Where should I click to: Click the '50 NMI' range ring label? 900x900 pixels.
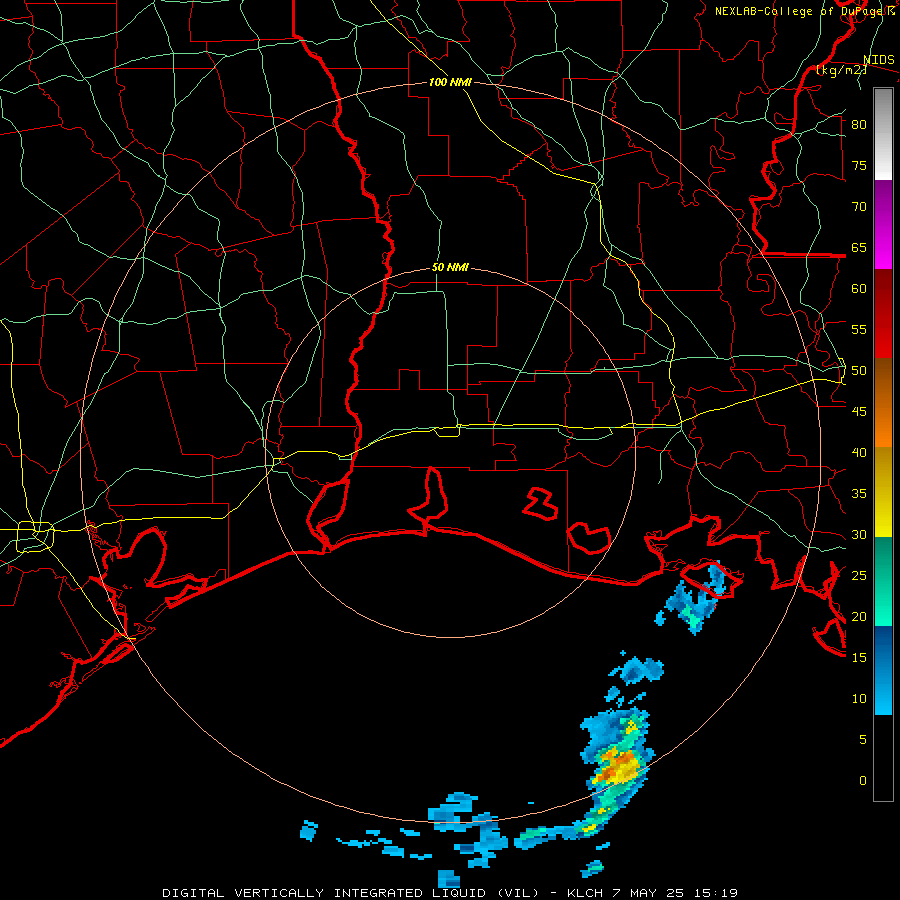(x=450, y=267)
